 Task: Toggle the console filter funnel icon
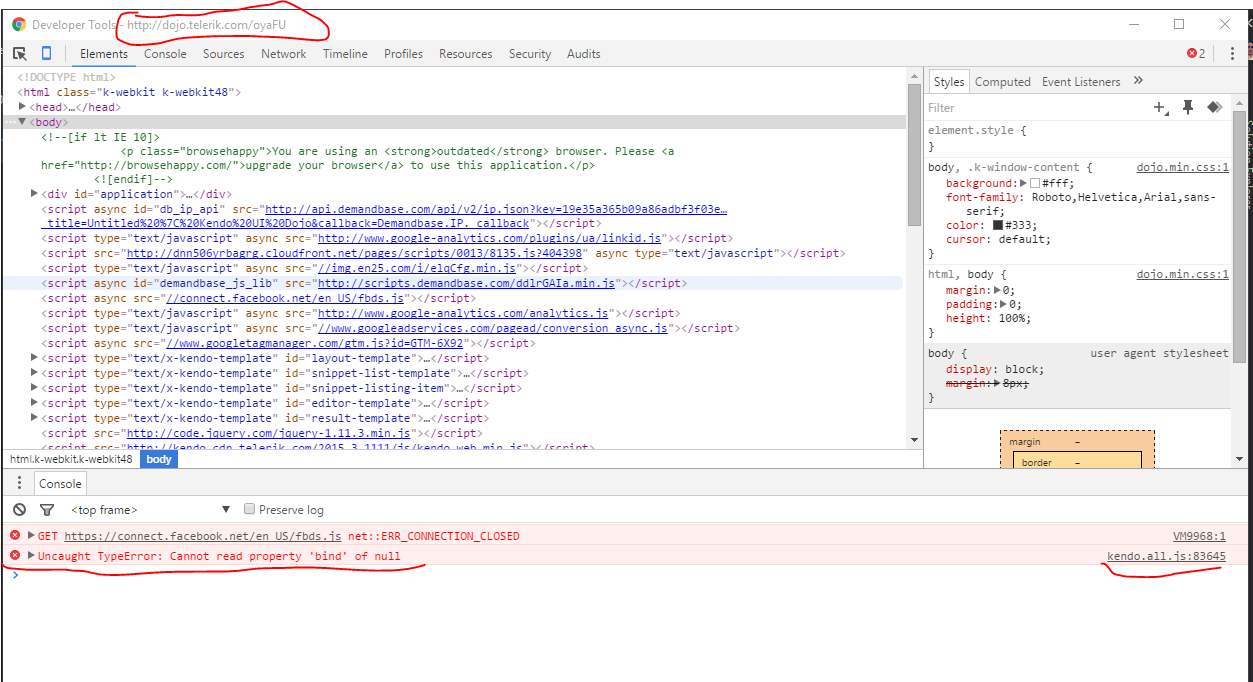[x=46, y=509]
